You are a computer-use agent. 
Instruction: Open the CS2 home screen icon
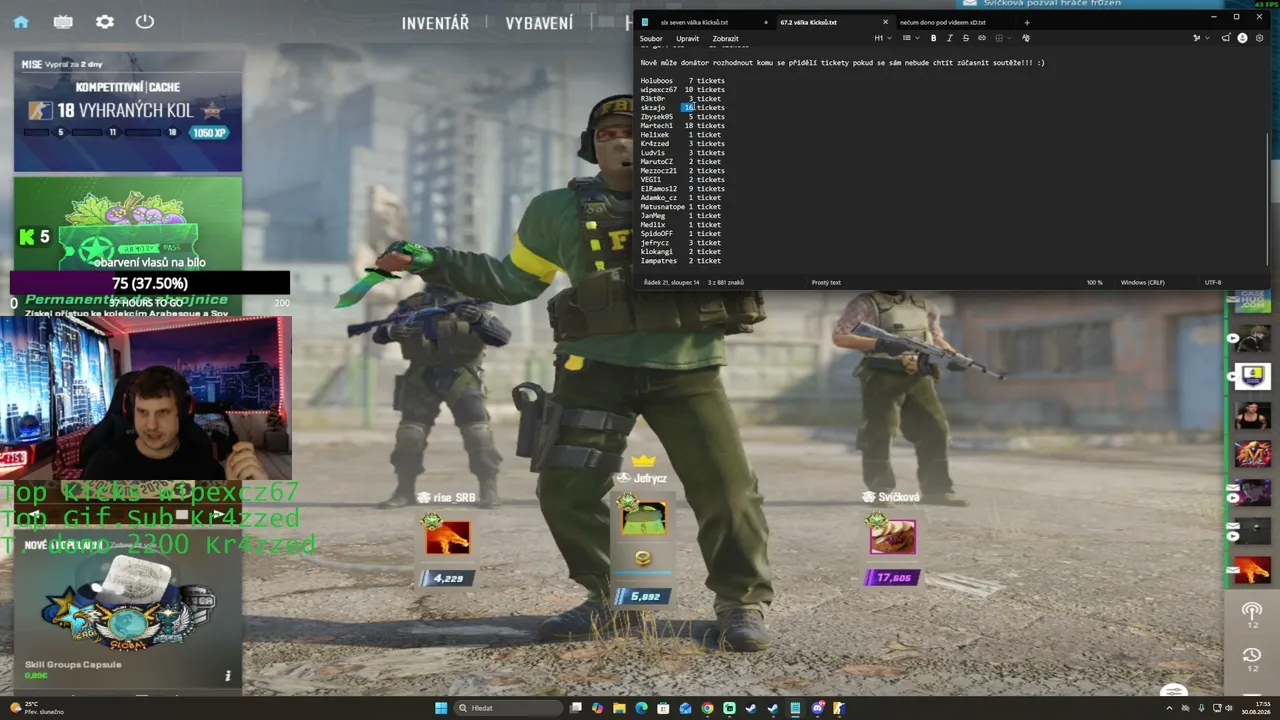(x=21, y=22)
